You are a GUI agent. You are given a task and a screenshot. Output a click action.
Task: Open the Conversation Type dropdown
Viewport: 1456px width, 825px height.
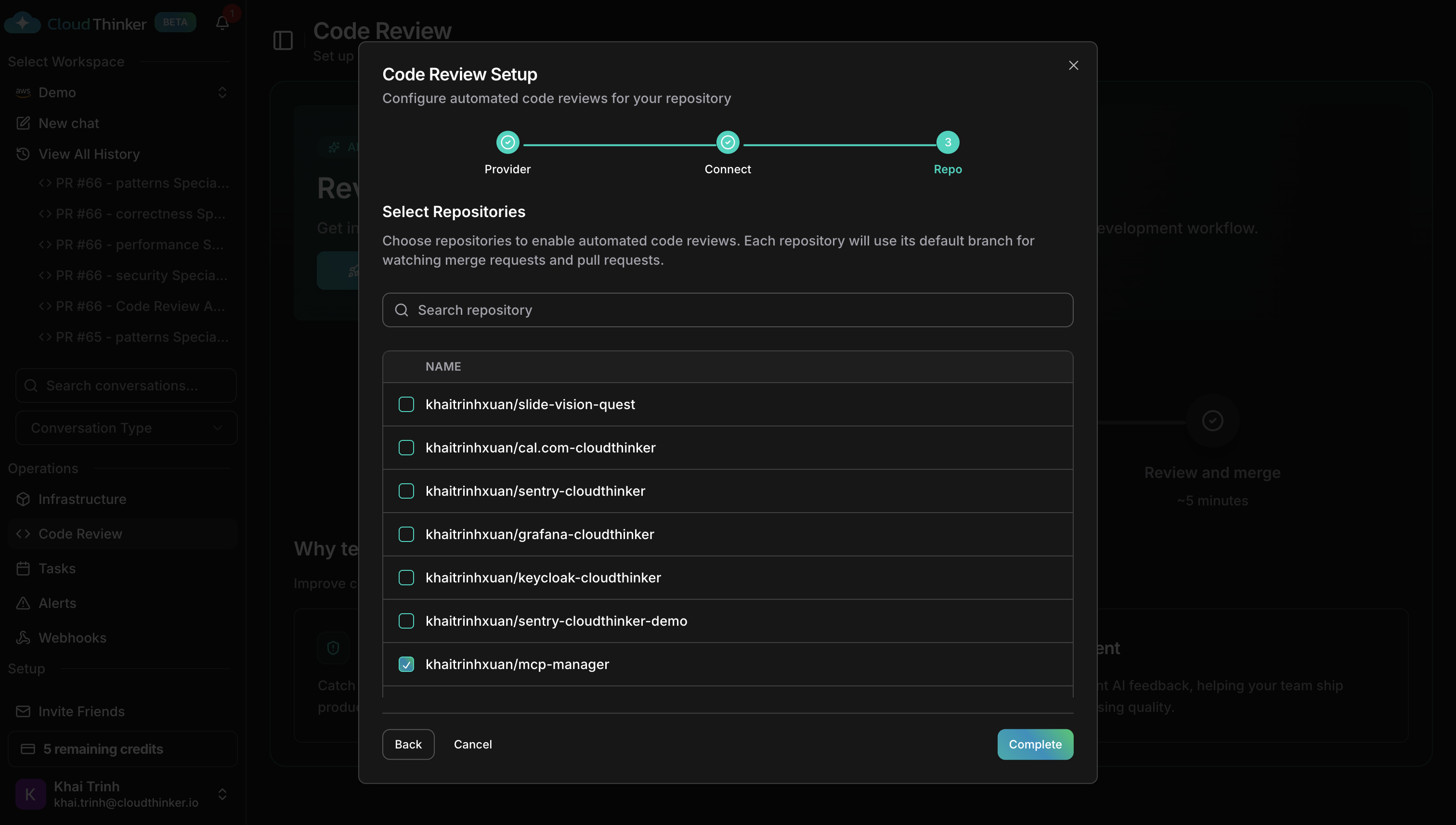click(x=126, y=428)
